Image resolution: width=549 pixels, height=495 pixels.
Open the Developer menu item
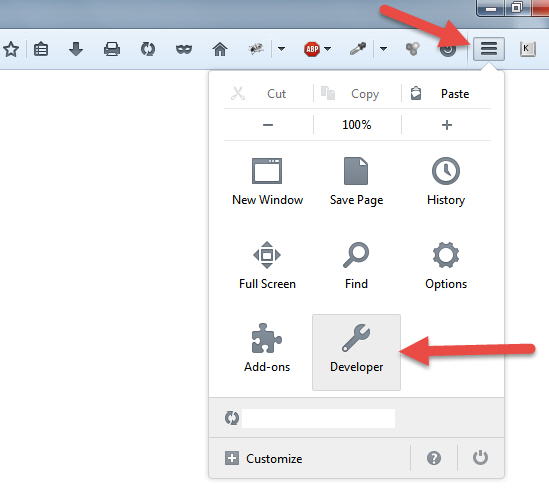click(x=356, y=352)
